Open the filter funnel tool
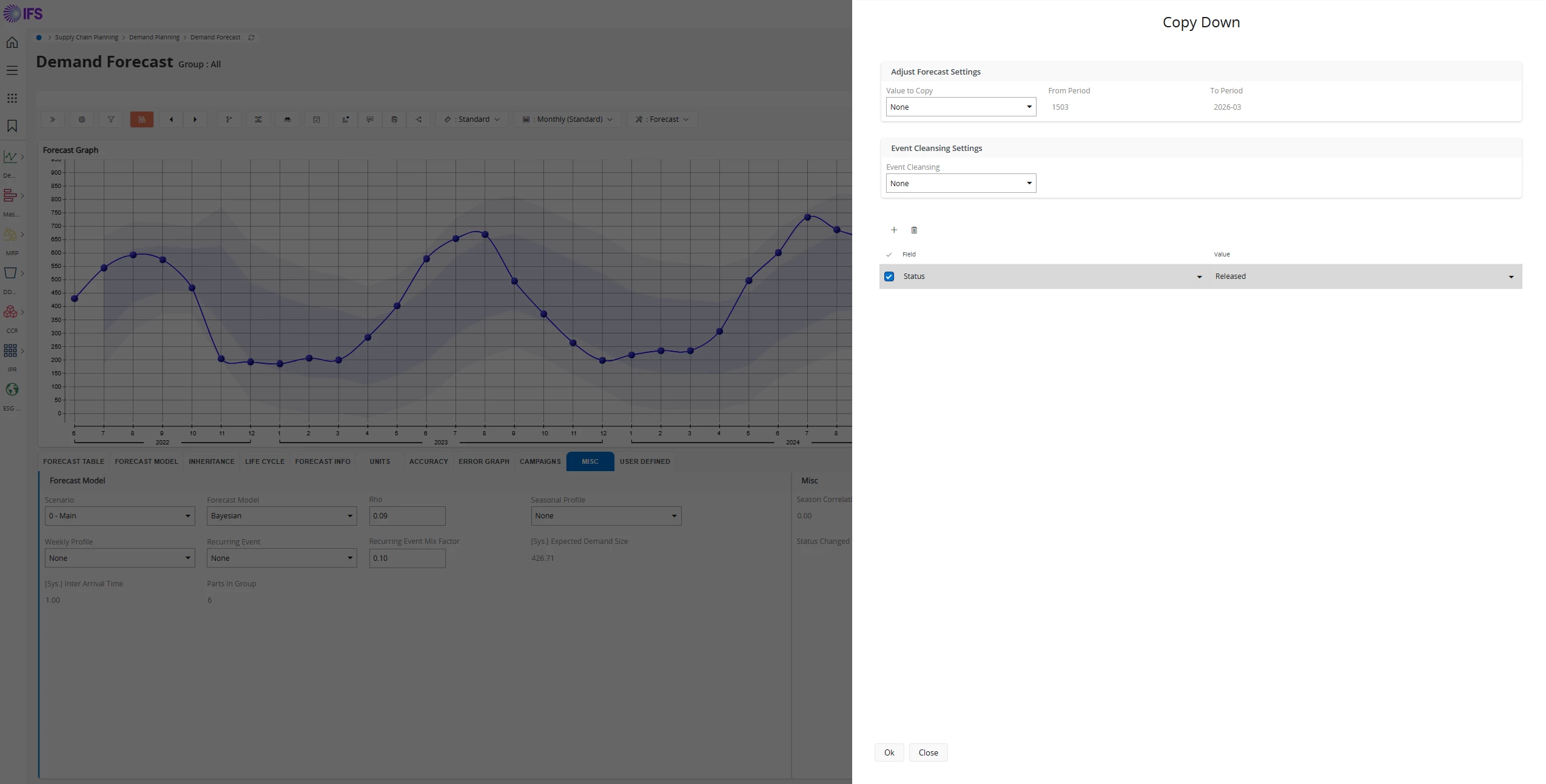The width and height of the screenshot is (1546, 784). click(111, 119)
